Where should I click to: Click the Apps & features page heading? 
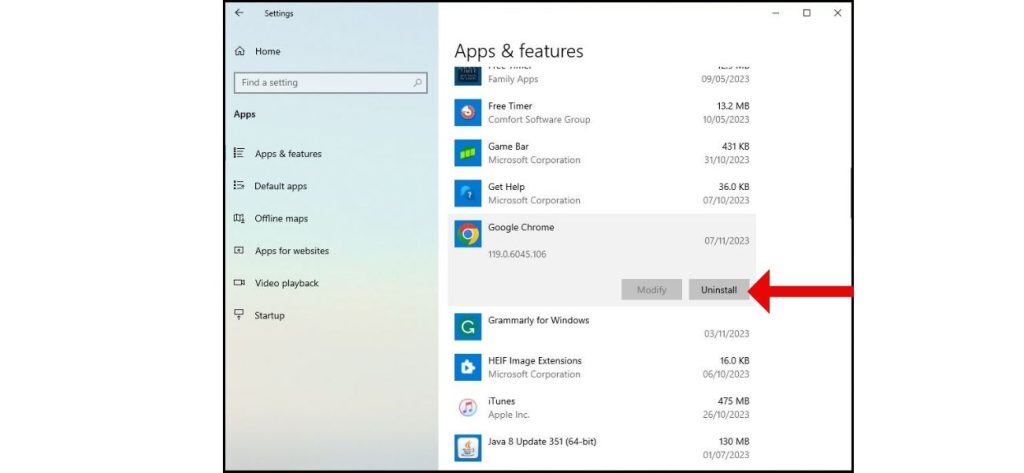click(x=519, y=51)
